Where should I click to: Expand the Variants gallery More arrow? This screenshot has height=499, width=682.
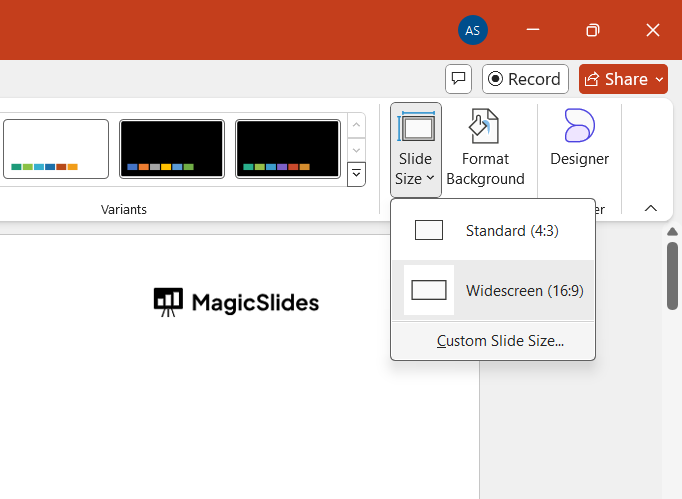pos(356,174)
